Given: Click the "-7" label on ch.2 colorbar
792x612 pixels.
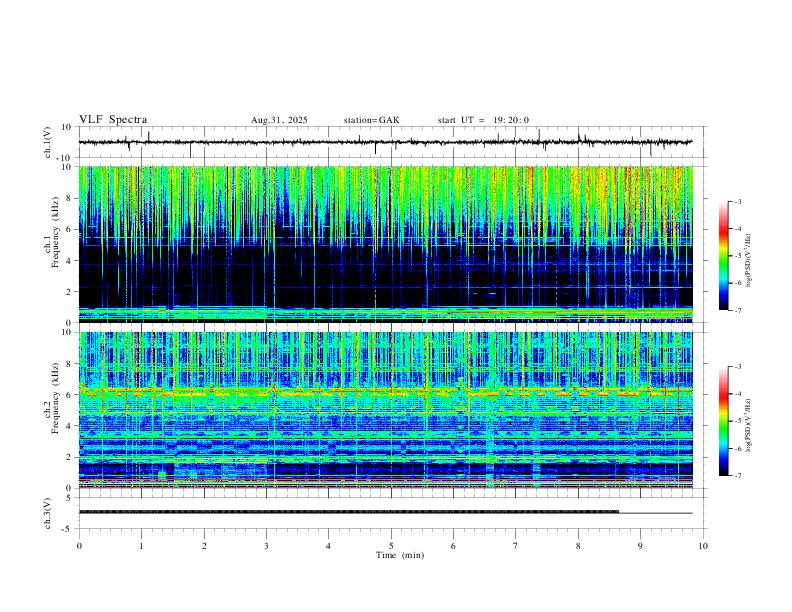Looking at the screenshot, I should (737, 475).
